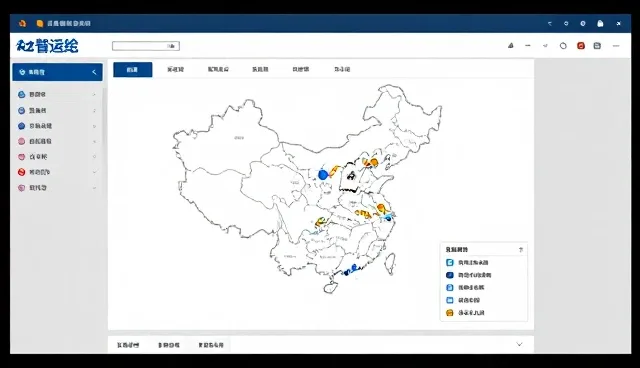
Task: Click the white lock icon in the title bar
Action: coord(600,24)
